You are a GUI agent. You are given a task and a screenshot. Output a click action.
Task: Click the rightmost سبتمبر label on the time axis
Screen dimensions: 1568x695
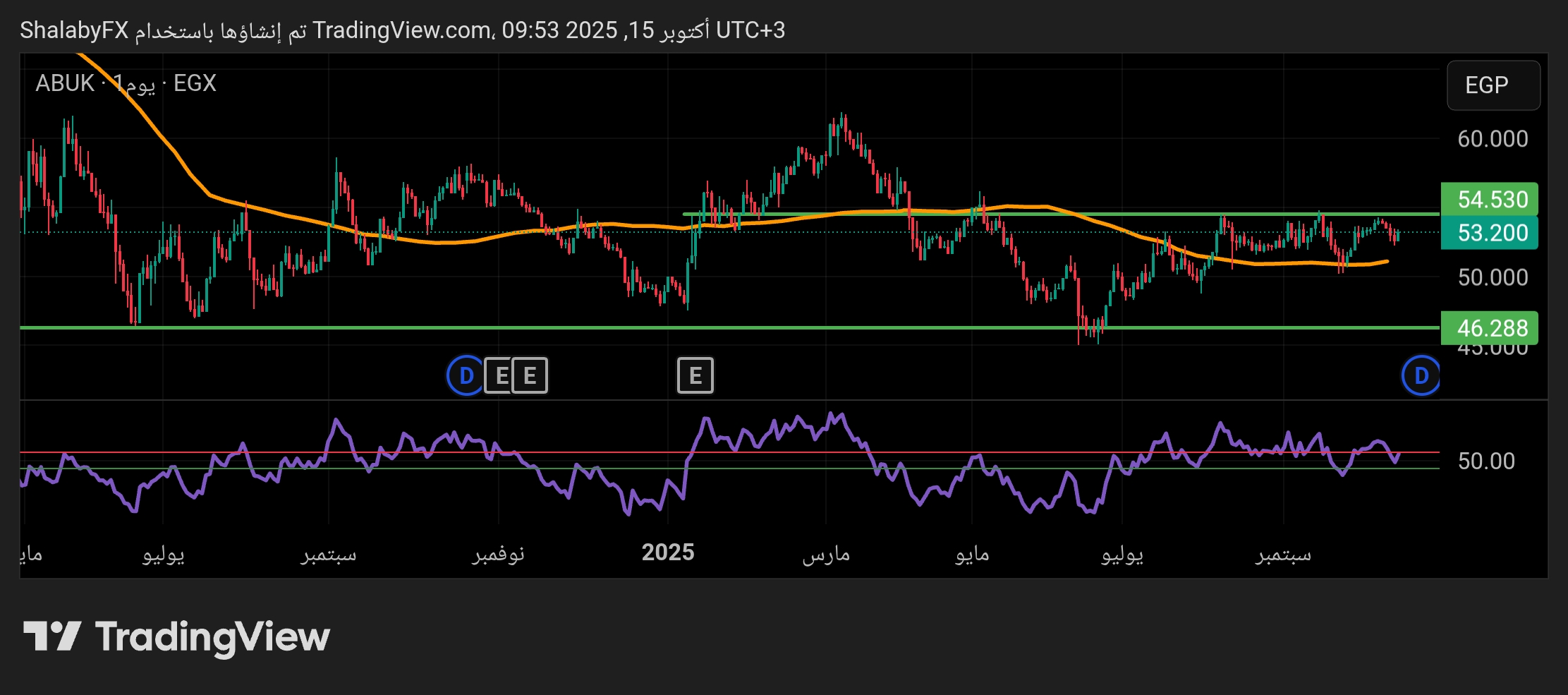tap(1283, 554)
